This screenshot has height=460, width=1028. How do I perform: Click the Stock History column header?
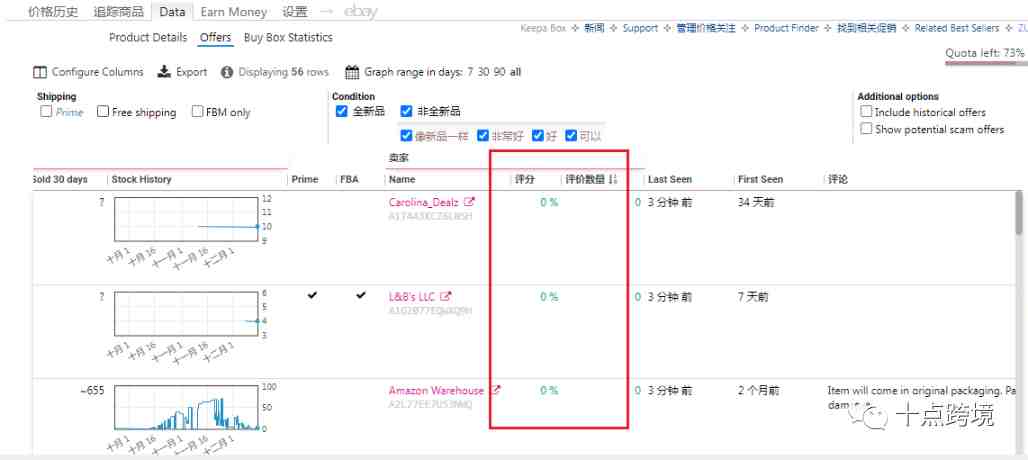141,179
